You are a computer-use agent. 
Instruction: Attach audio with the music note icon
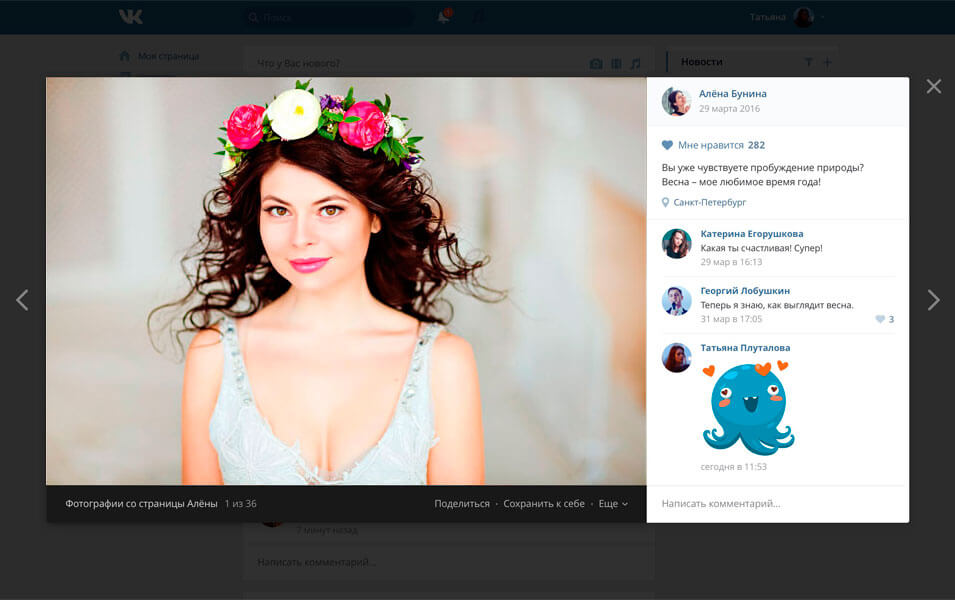[635, 63]
